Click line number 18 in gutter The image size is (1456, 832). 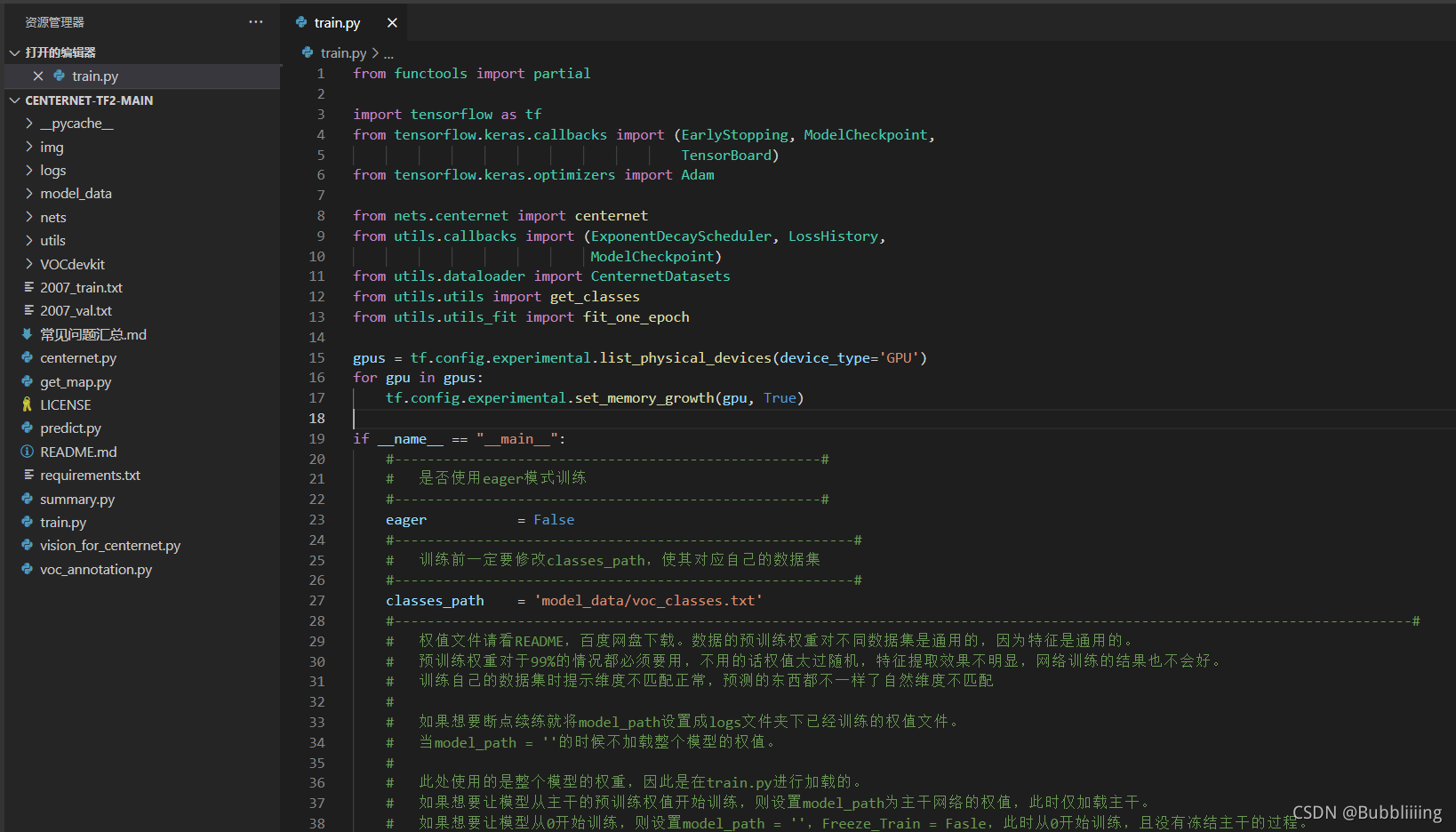[x=317, y=419]
